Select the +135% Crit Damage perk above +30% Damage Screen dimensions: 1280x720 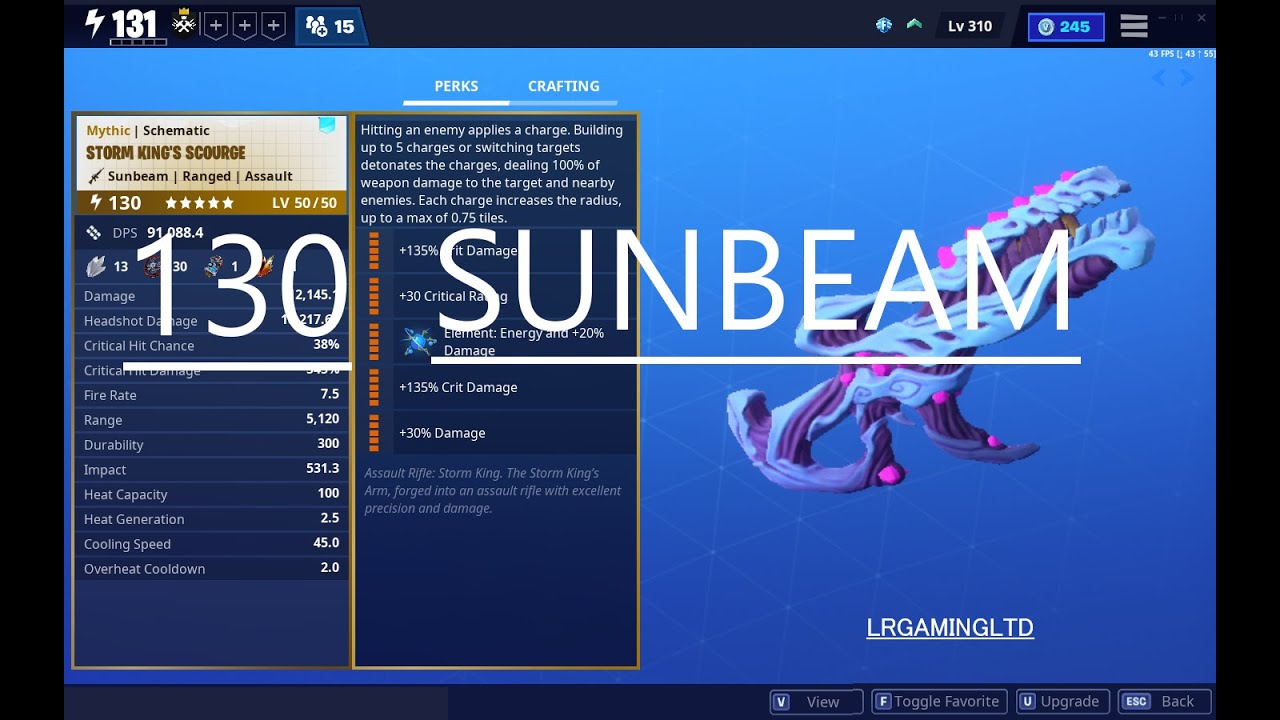[x=515, y=387]
